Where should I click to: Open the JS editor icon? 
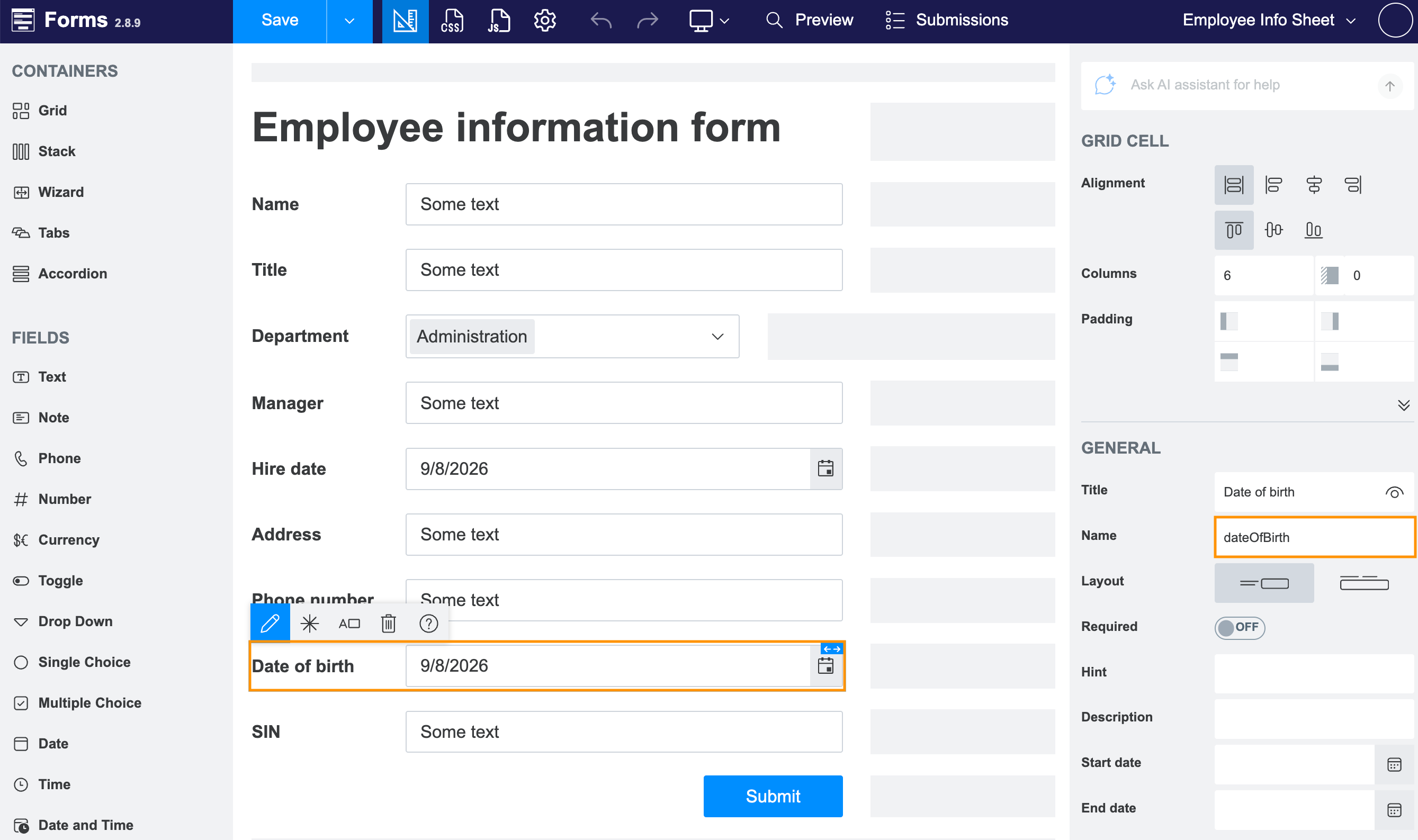tap(498, 21)
